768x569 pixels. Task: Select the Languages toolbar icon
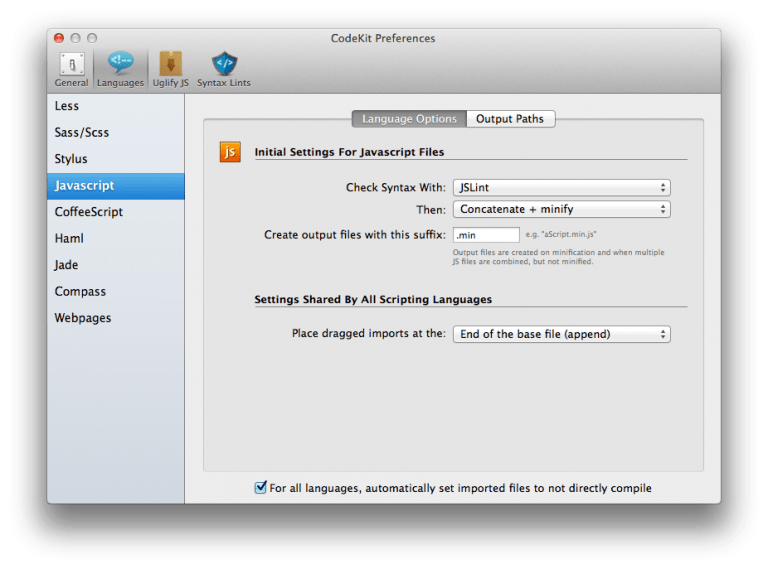[120, 70]
